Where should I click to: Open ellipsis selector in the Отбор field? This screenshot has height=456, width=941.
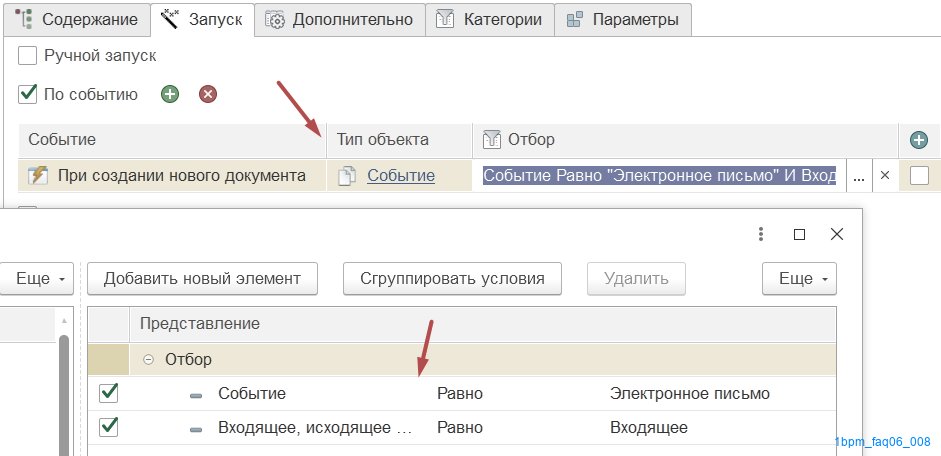pyautogui.click(x=858, y=176)
